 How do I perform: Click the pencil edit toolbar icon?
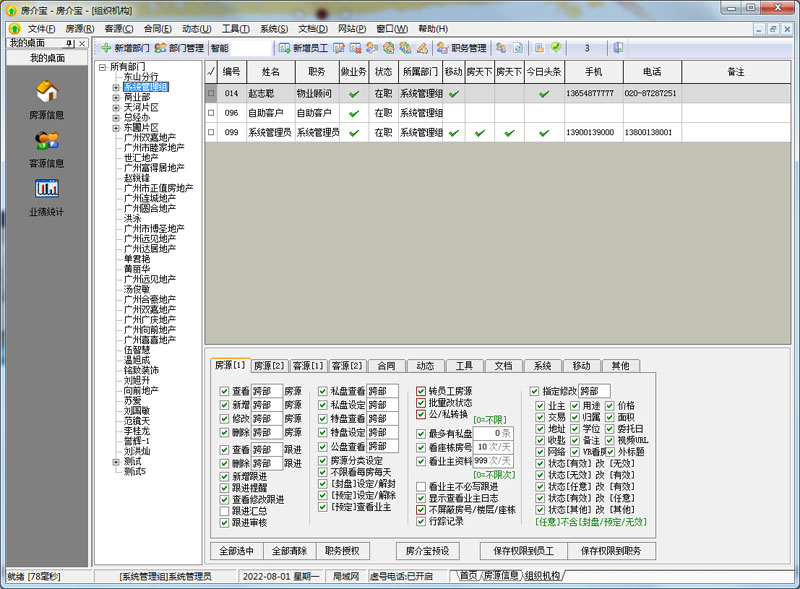click(422, 48)
